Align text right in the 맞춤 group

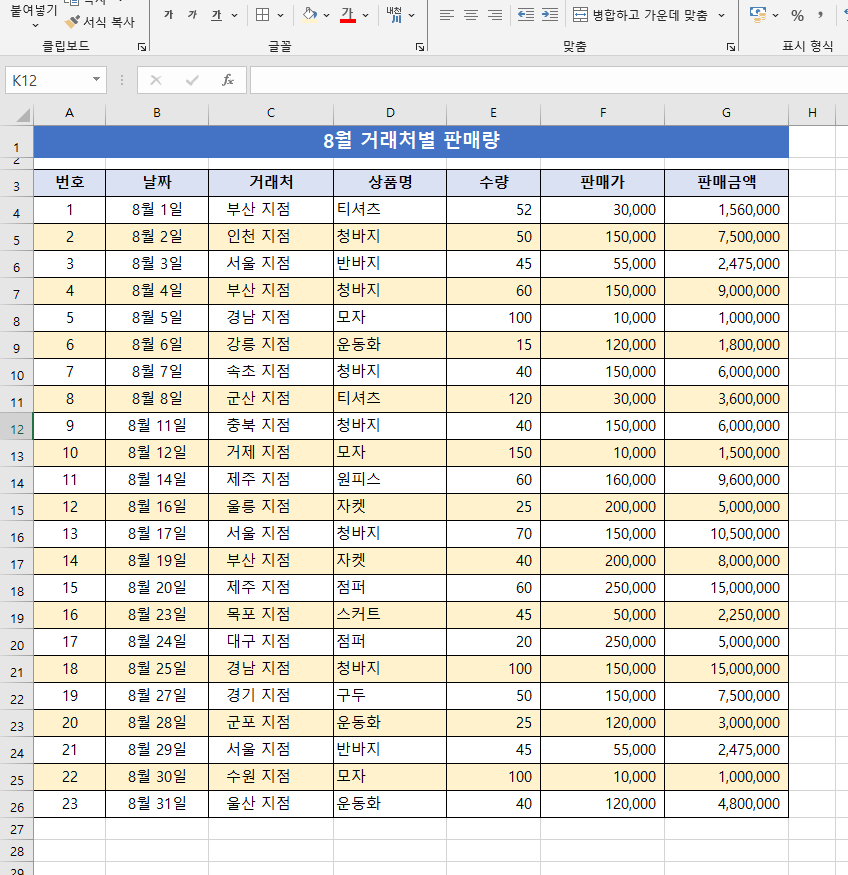point(495,15)
